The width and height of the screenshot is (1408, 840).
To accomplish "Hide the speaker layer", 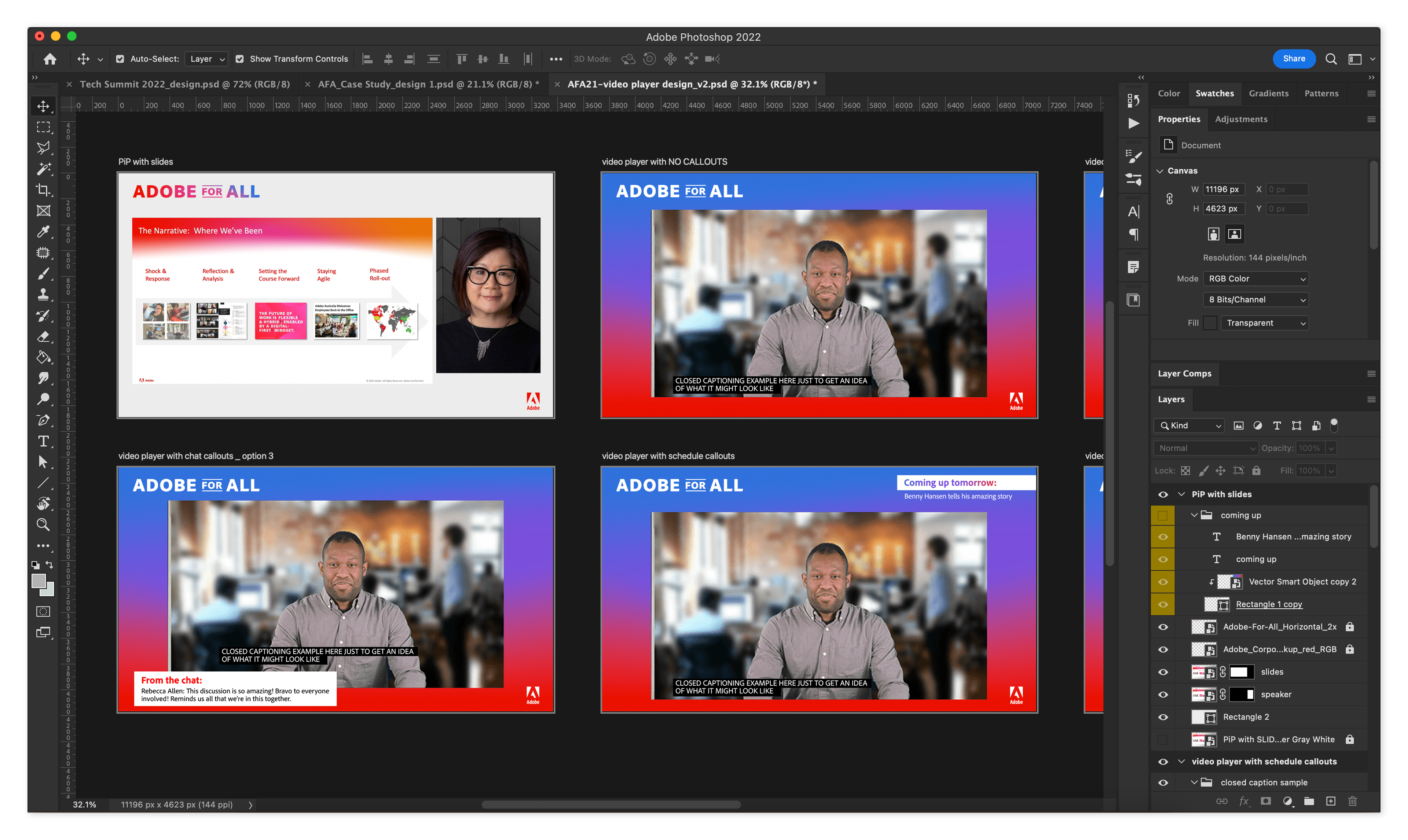I will point(1162,695).
